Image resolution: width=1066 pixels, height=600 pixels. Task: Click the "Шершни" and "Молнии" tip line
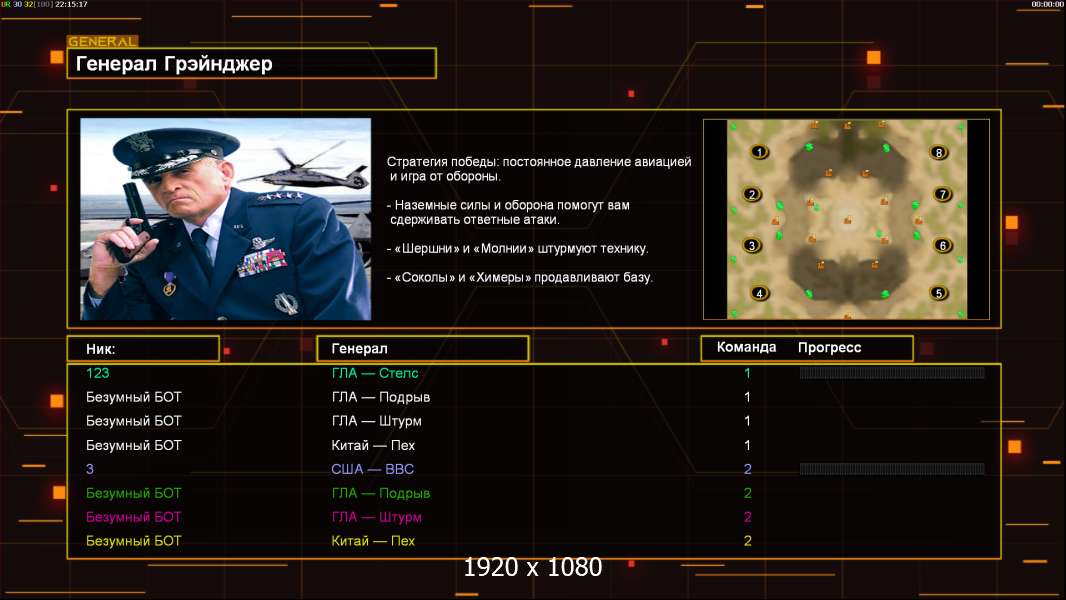[518, 249]
